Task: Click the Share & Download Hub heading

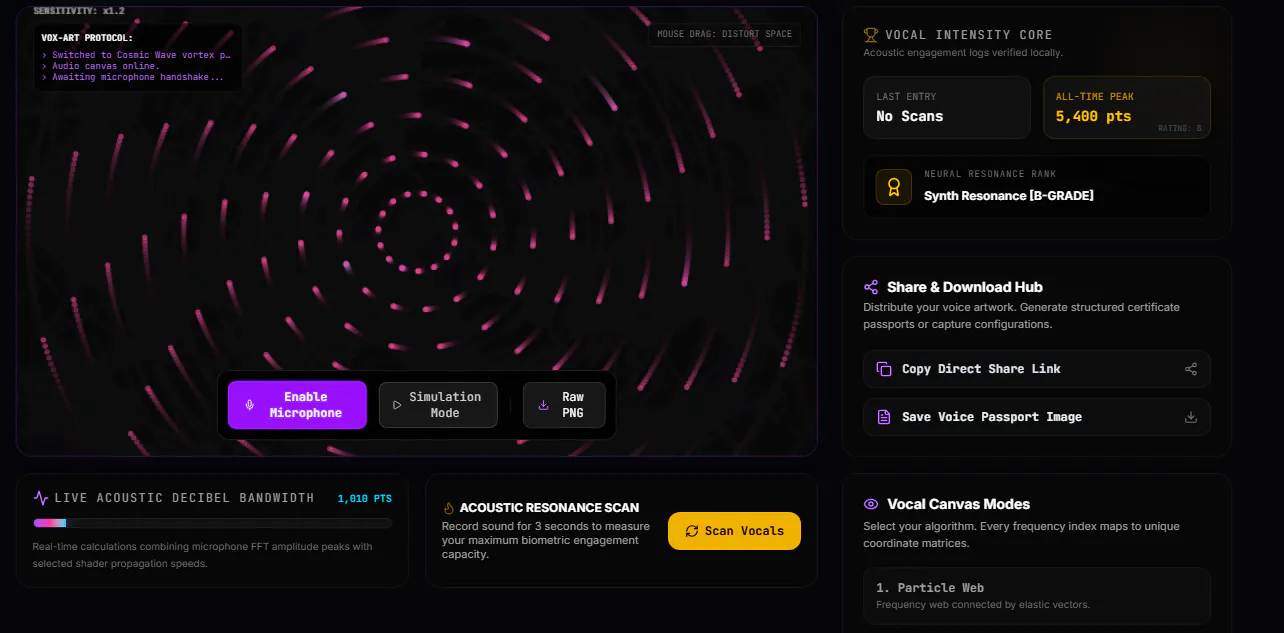Action: pyautogui.click(x=965, y=287)
